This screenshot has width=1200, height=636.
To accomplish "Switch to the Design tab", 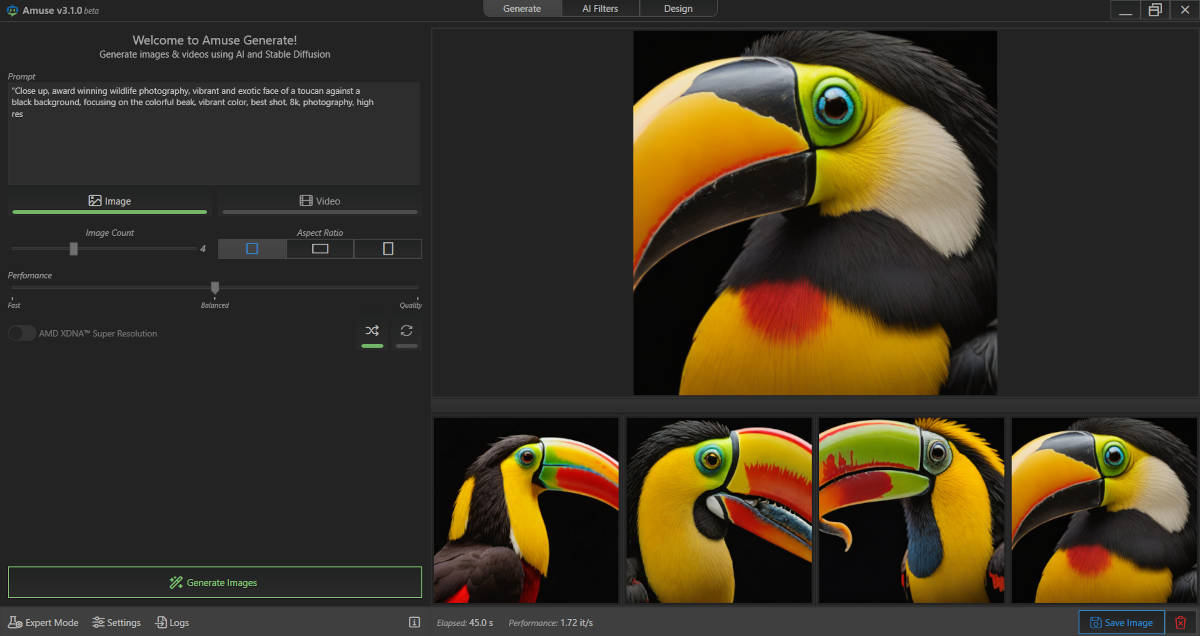I will pos(677,9).
